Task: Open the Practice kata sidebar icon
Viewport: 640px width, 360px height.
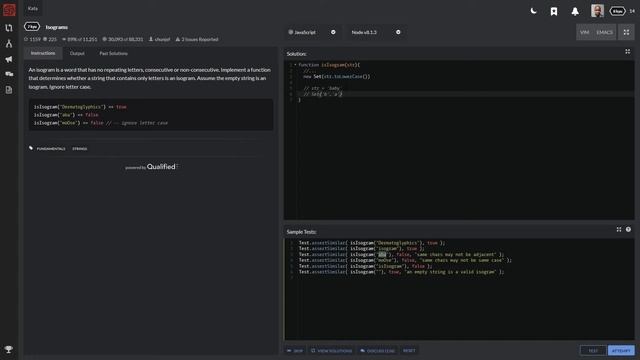Action: [x=9, y=28]
